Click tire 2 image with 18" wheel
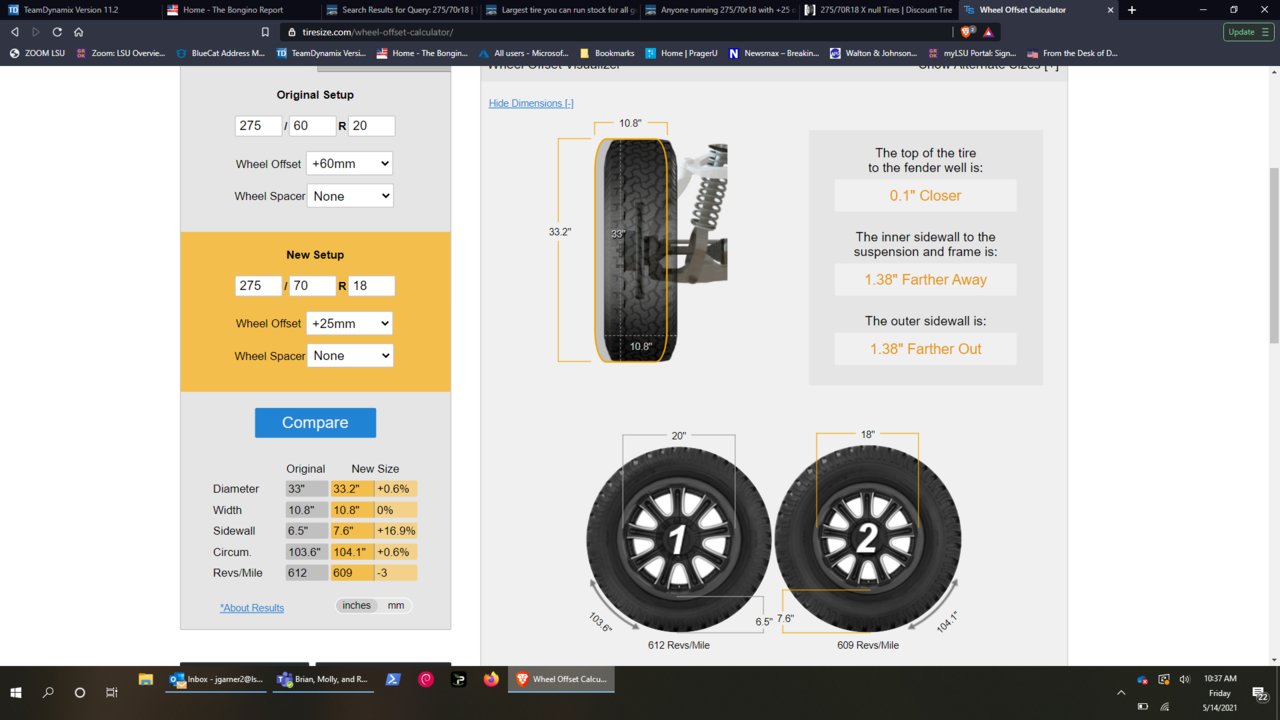 [868, 539]
